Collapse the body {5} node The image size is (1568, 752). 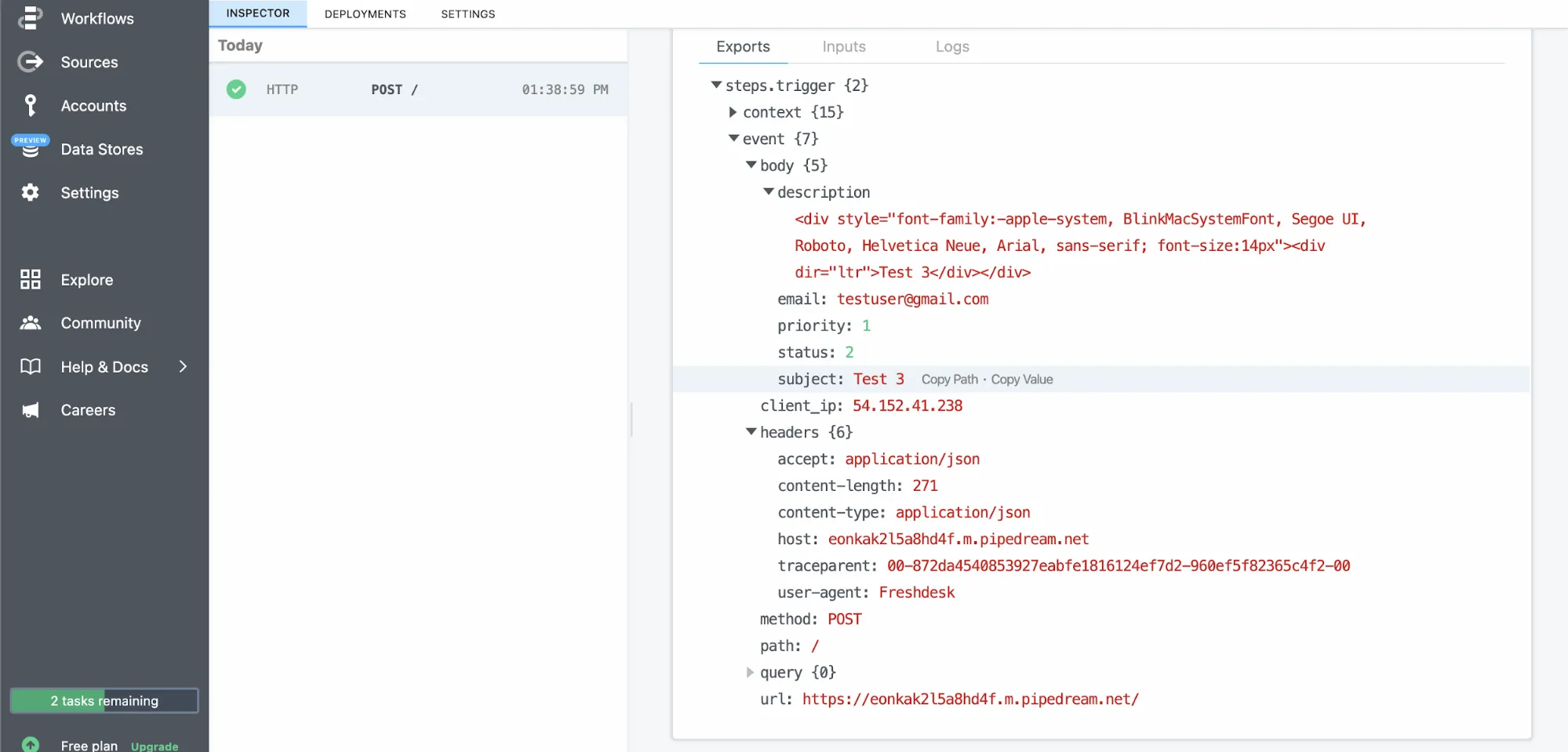(x=751, y=165)
